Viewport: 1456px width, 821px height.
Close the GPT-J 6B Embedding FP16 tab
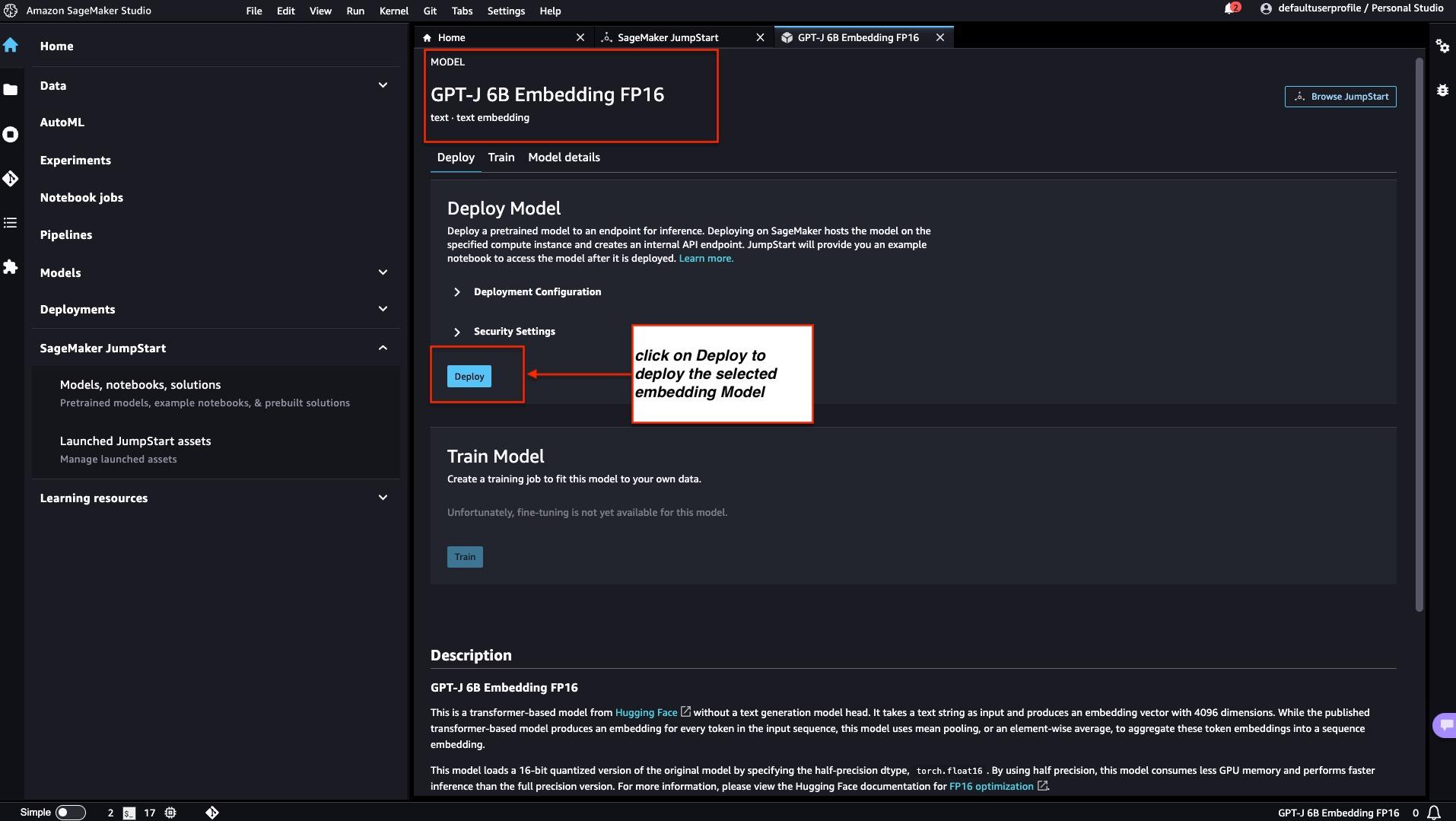940,37
